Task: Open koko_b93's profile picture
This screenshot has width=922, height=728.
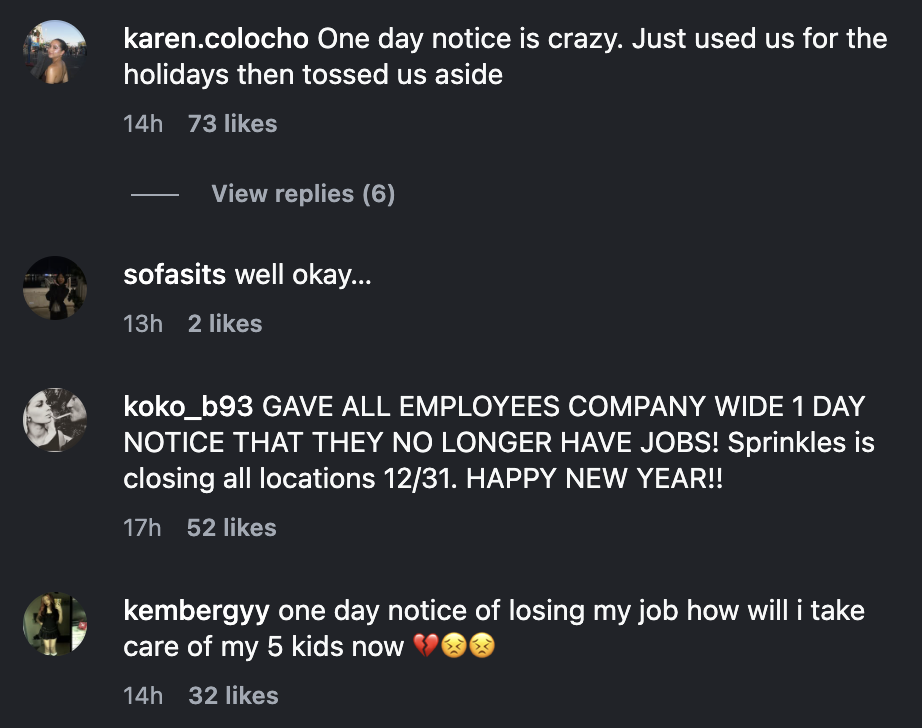Action: click(55, 420)
